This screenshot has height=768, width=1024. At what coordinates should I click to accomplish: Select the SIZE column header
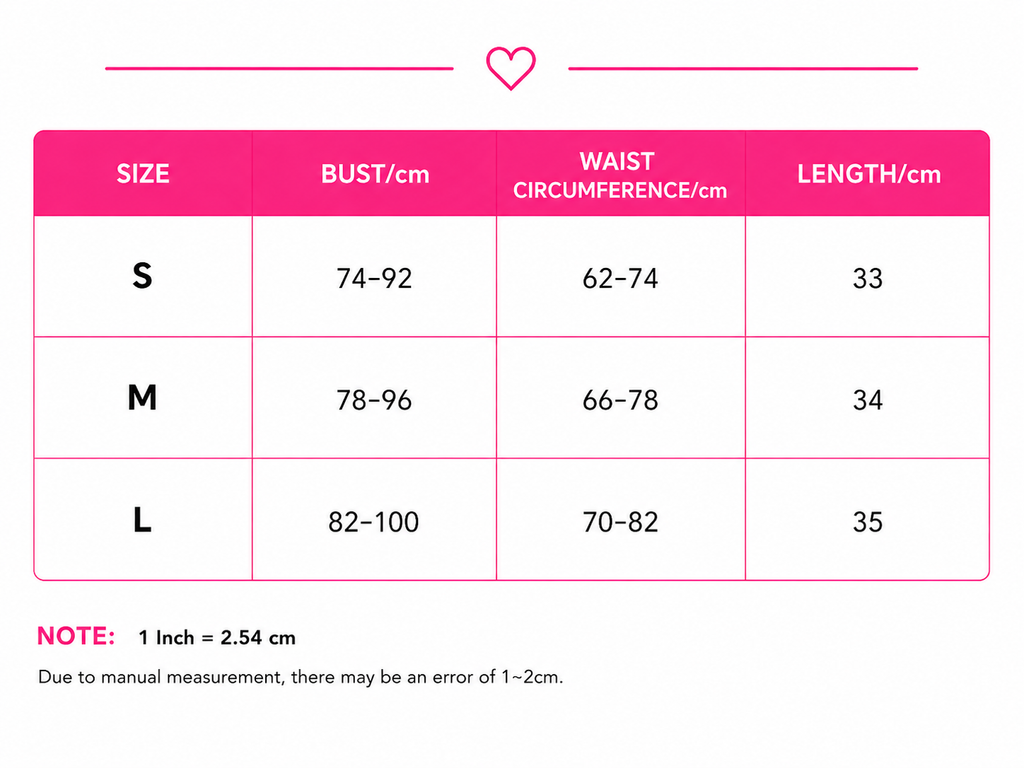(x=143, y=174)
